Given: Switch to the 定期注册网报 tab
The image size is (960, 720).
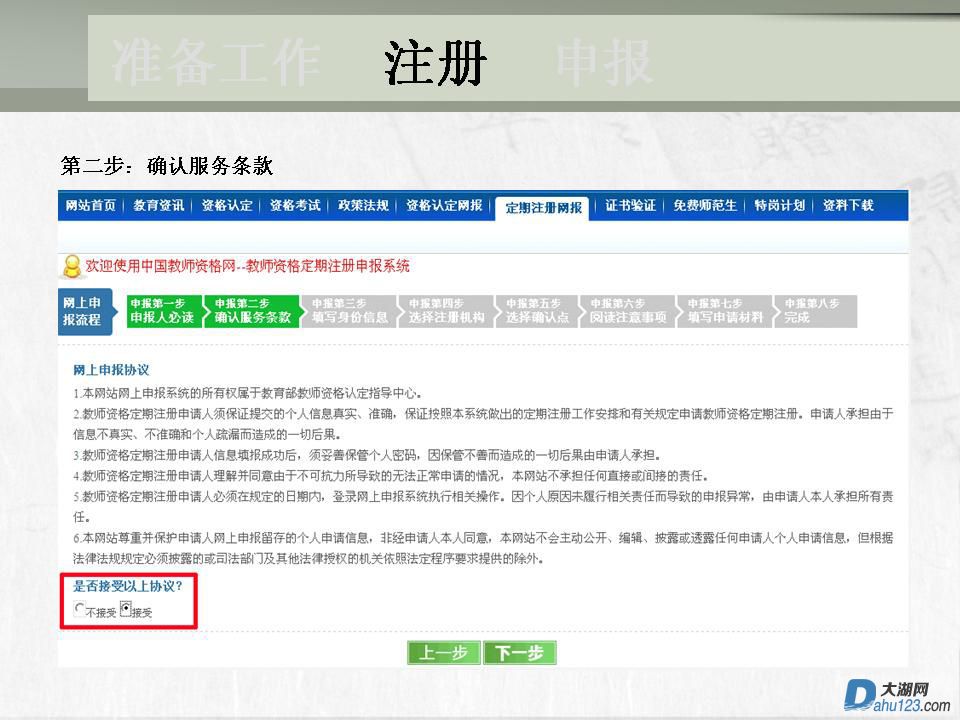Looking at the screenshot, I should pos(543,207).
